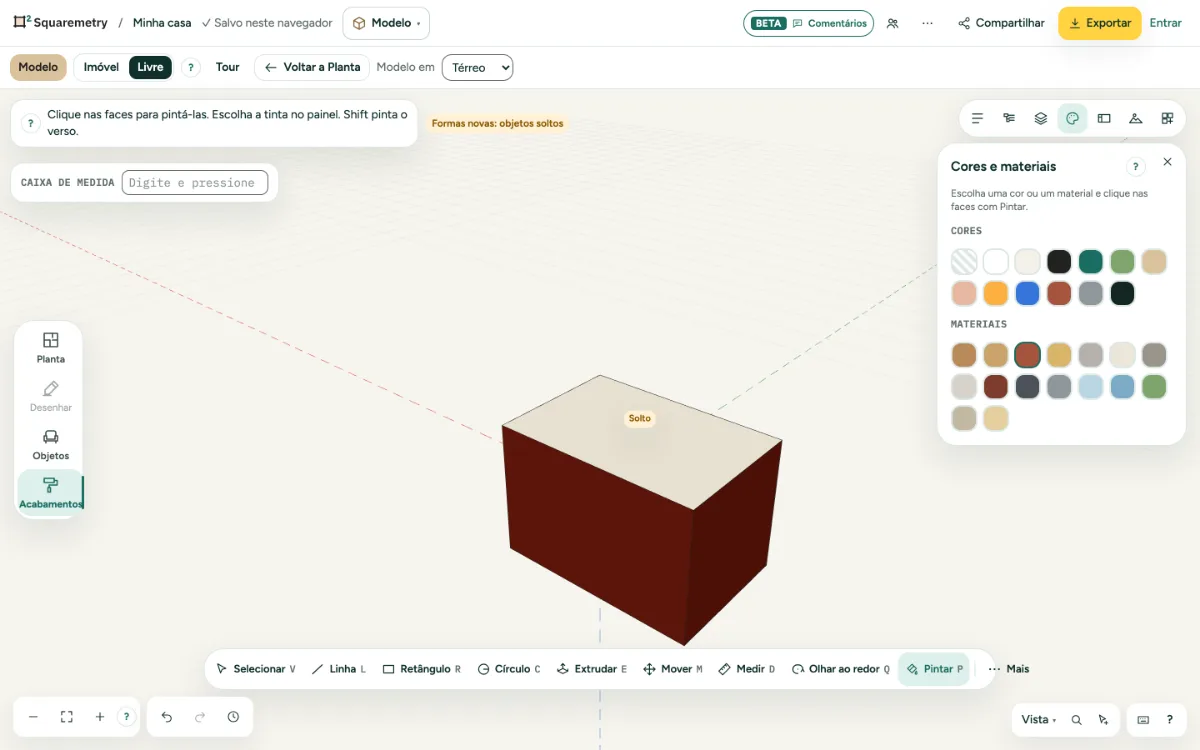Undo the last action
Viewport: 1200px width, 750px height.
coord(167,717)
